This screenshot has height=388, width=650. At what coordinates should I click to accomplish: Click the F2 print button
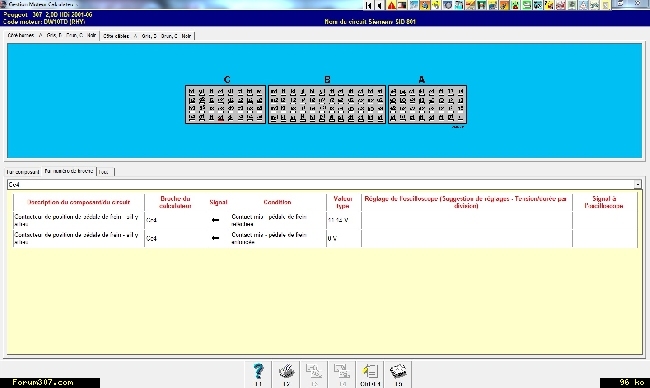tap(286, 374)
